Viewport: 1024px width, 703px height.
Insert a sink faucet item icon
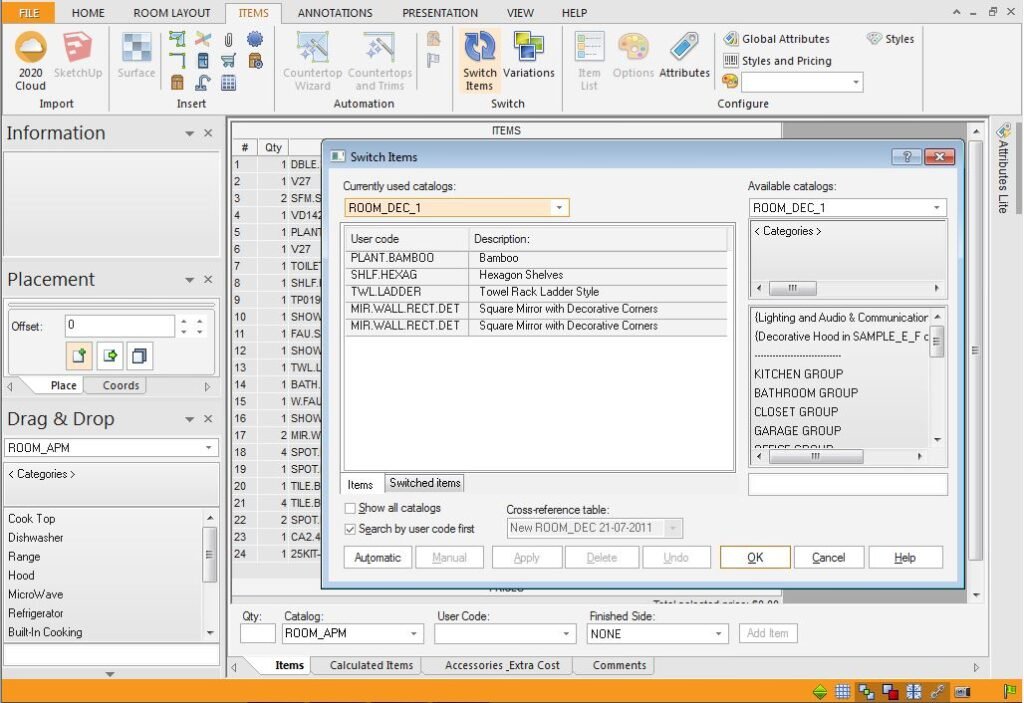pyautogui.click(x=203, y=82)
